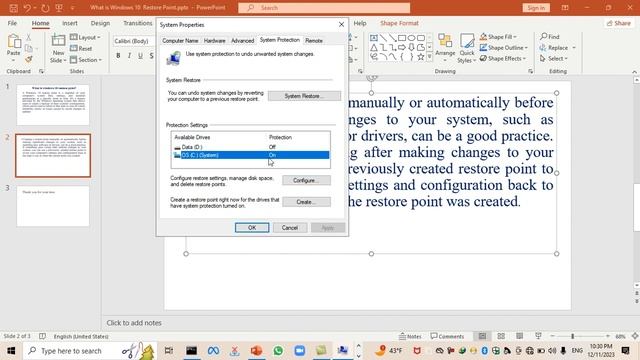640x360 pixels.
Task: Open the Replace dropdown arrow
Action: [574, 48]
